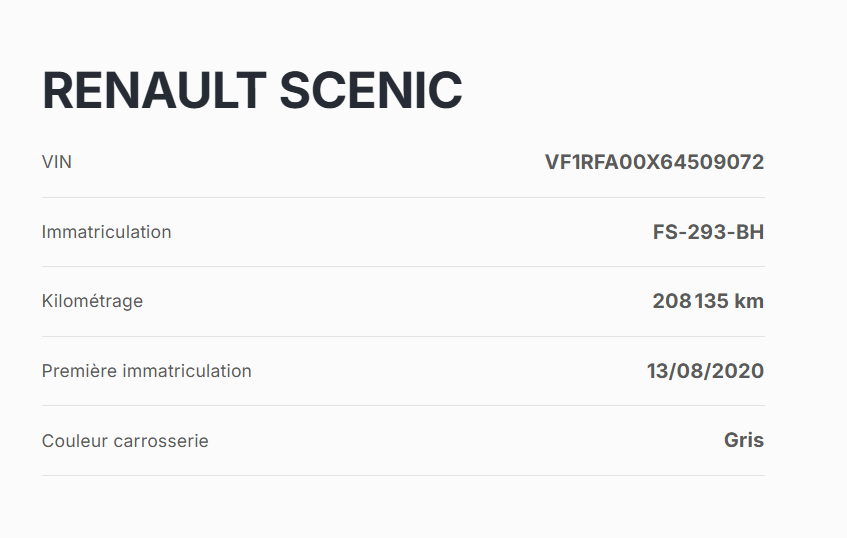Click the RENAULT SCENIC heading

pyautogui.click(x=252, y=91)
